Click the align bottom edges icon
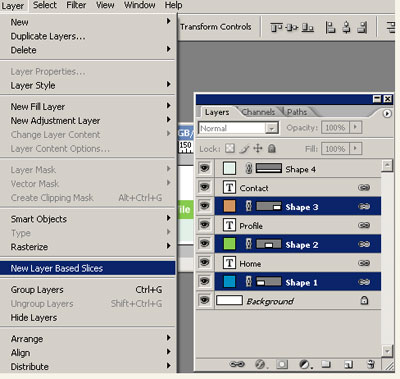Screen dimensions: 400x379 [307, 27]
